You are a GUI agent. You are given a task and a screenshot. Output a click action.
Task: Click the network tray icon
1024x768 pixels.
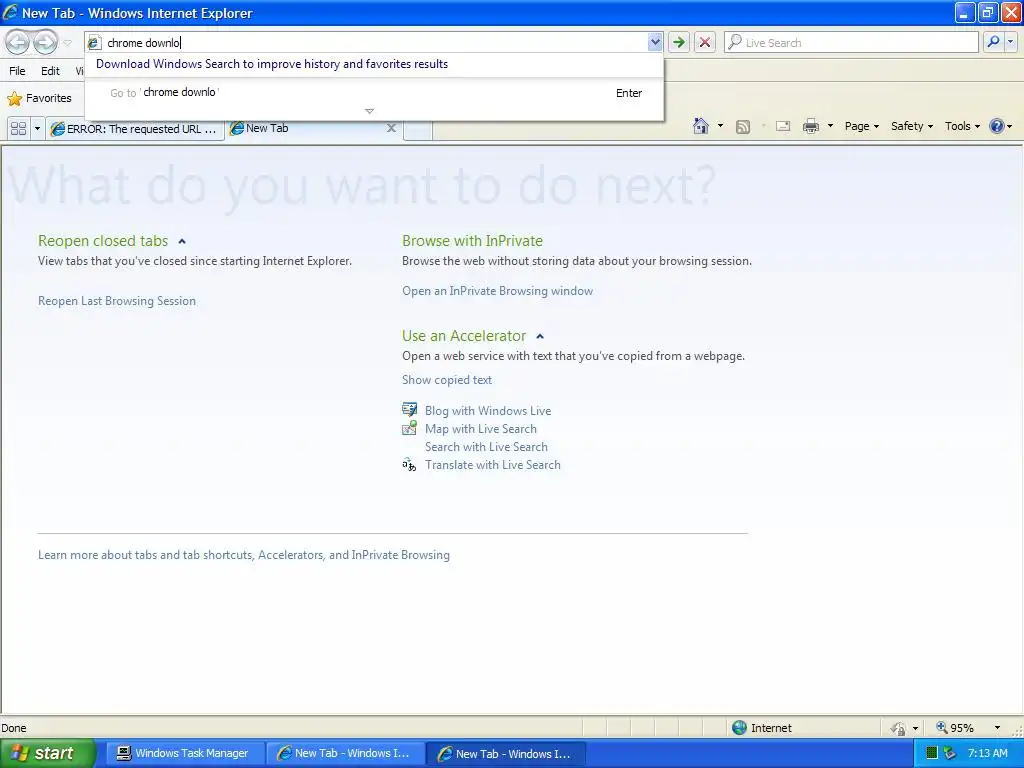coord(949,753)
